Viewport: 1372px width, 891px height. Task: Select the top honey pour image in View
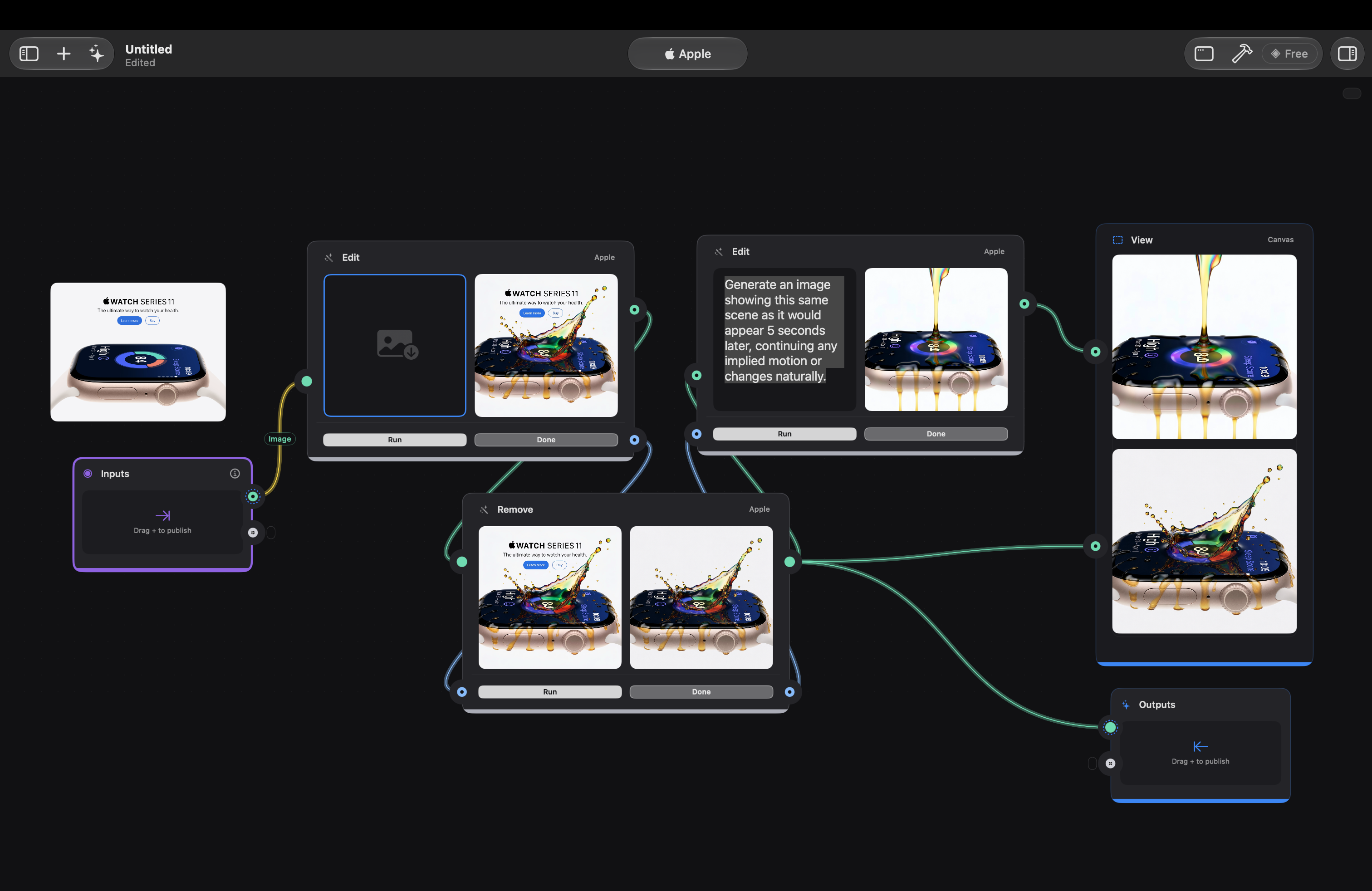(x=1204, y=346)
